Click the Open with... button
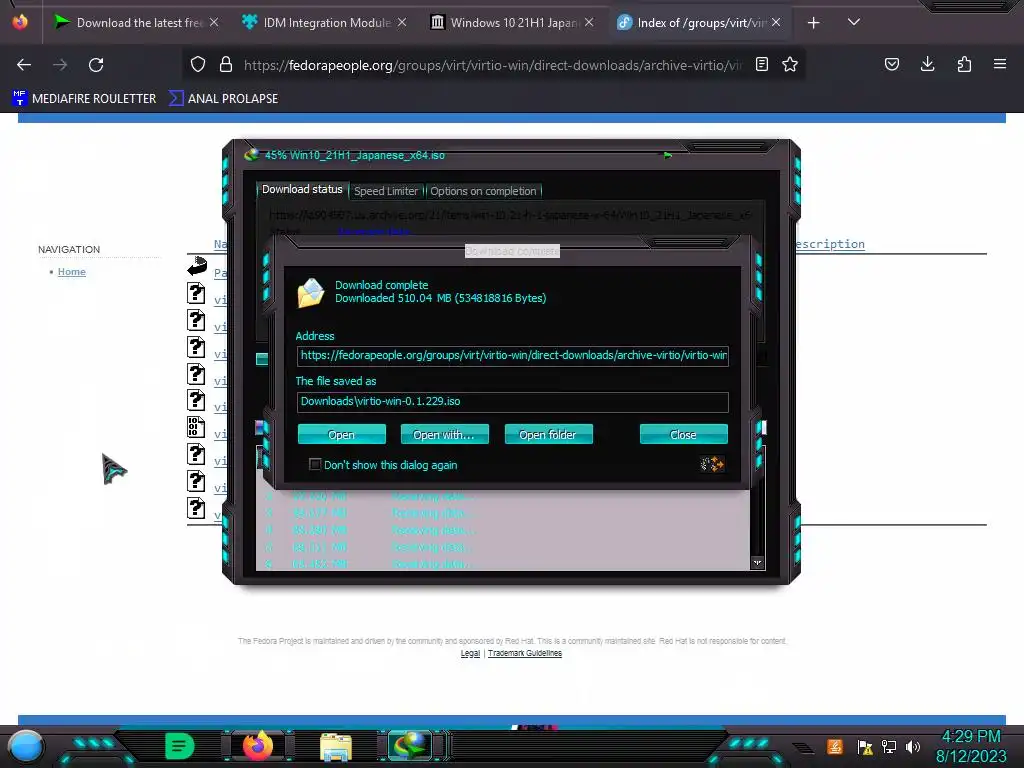Image resolution: width=1024 pixels, height=768 pixels. coord(444,434)
